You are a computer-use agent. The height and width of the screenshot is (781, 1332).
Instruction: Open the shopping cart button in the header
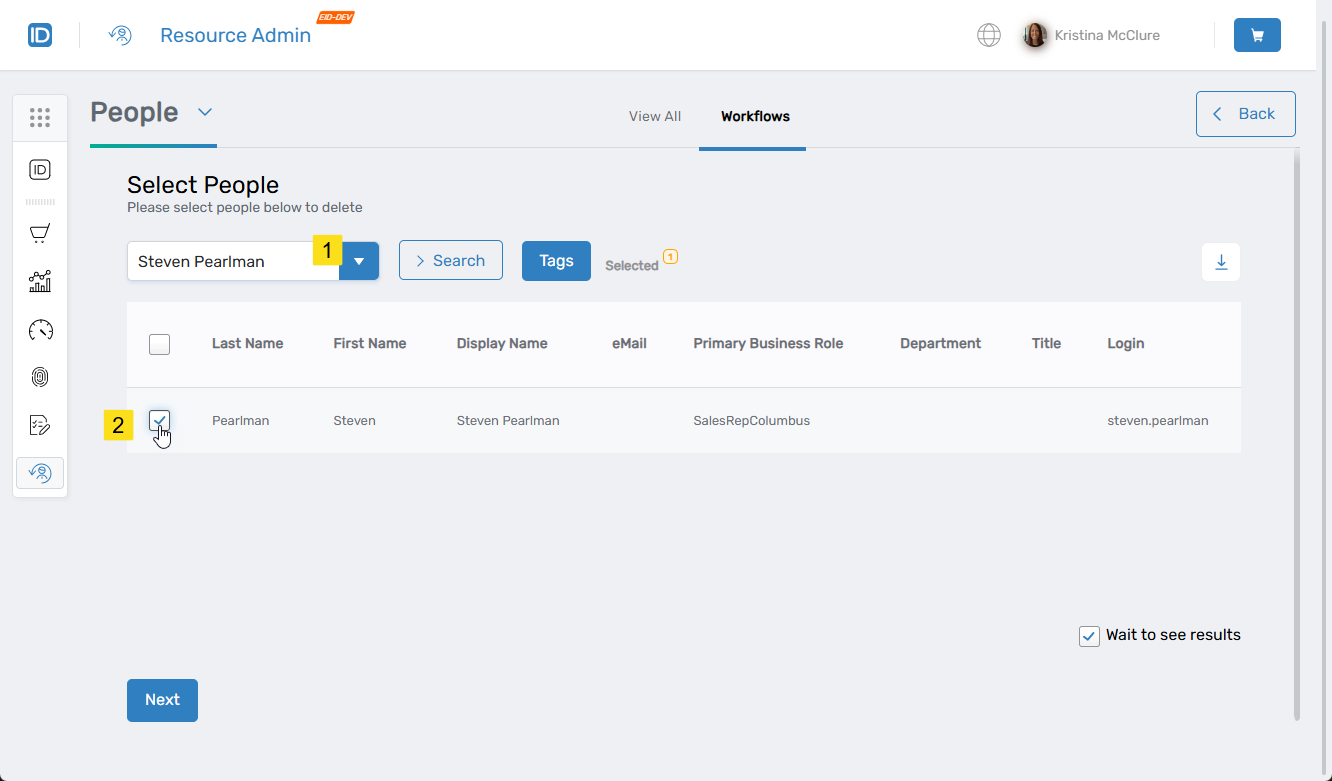[x=1257, y=35]
